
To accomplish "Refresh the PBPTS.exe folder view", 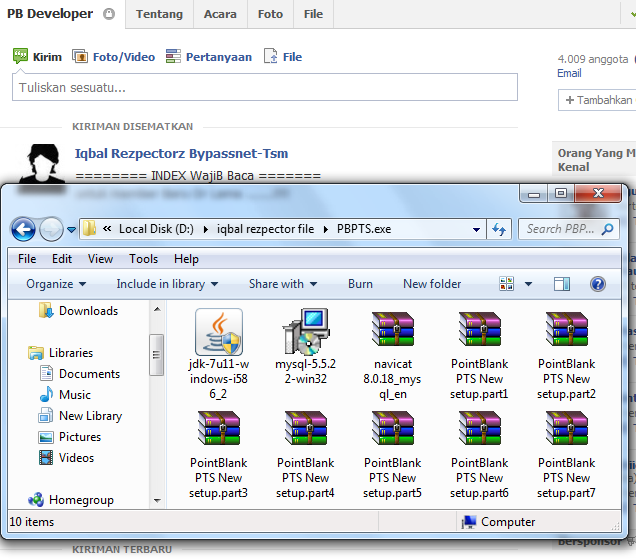I will click(x=499, y=229).
